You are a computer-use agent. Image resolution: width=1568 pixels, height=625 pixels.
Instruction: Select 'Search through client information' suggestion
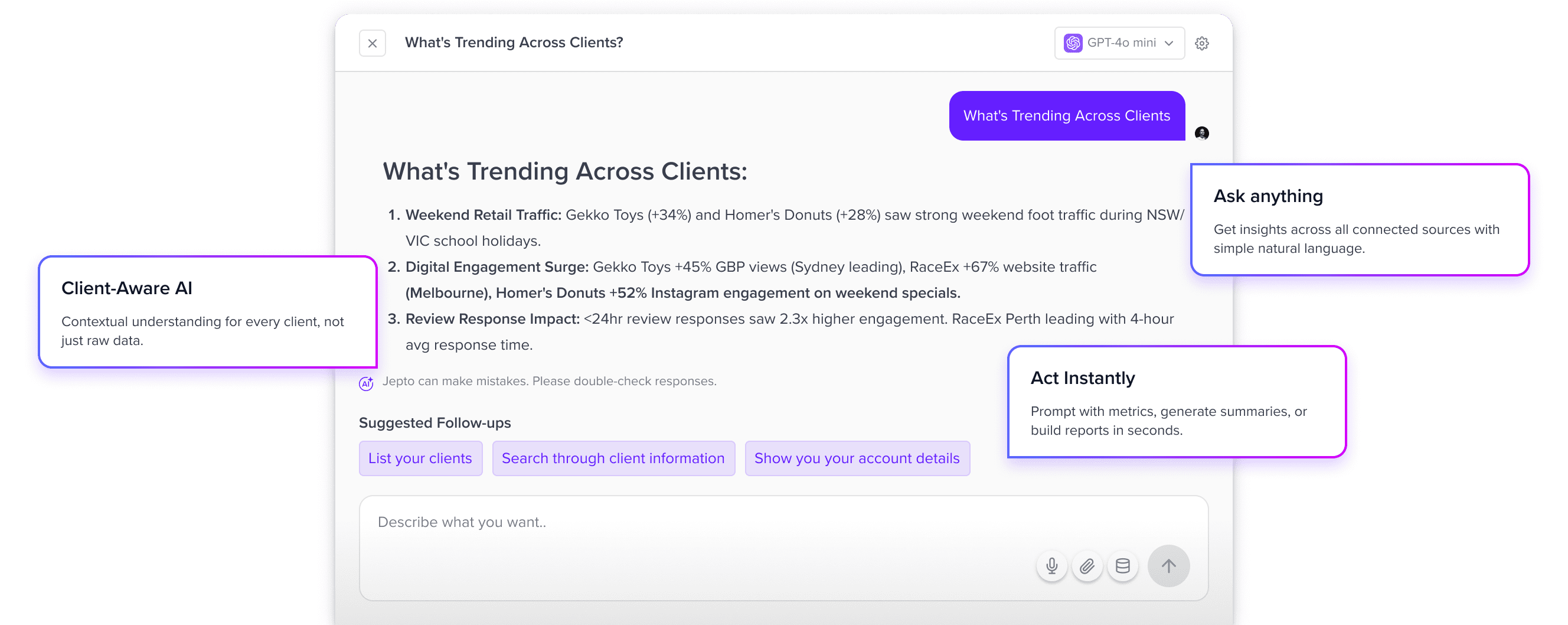[613, 458]
